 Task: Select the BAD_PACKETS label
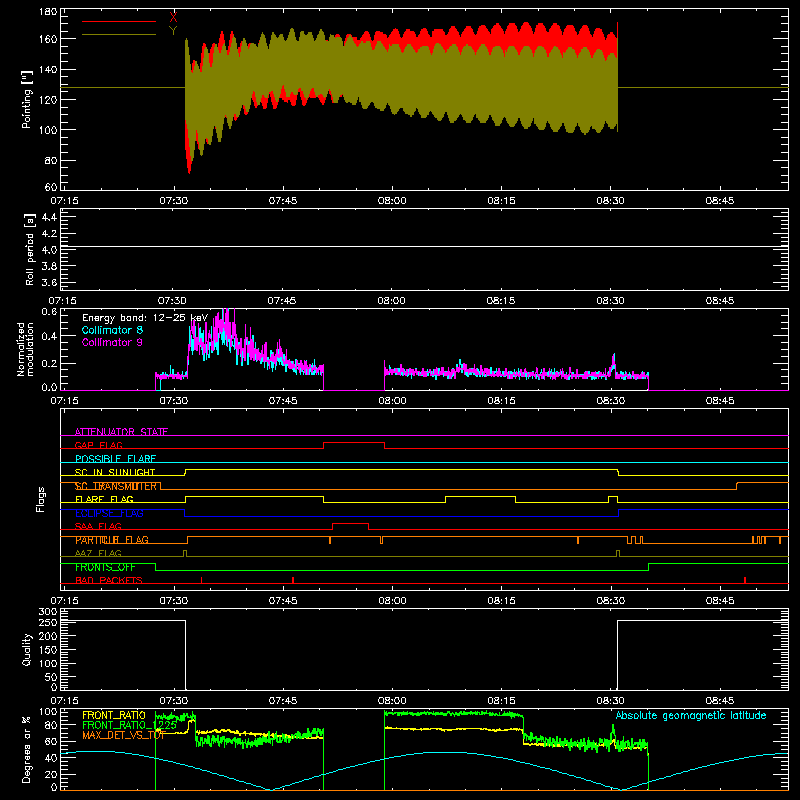(x=109, y=580)
